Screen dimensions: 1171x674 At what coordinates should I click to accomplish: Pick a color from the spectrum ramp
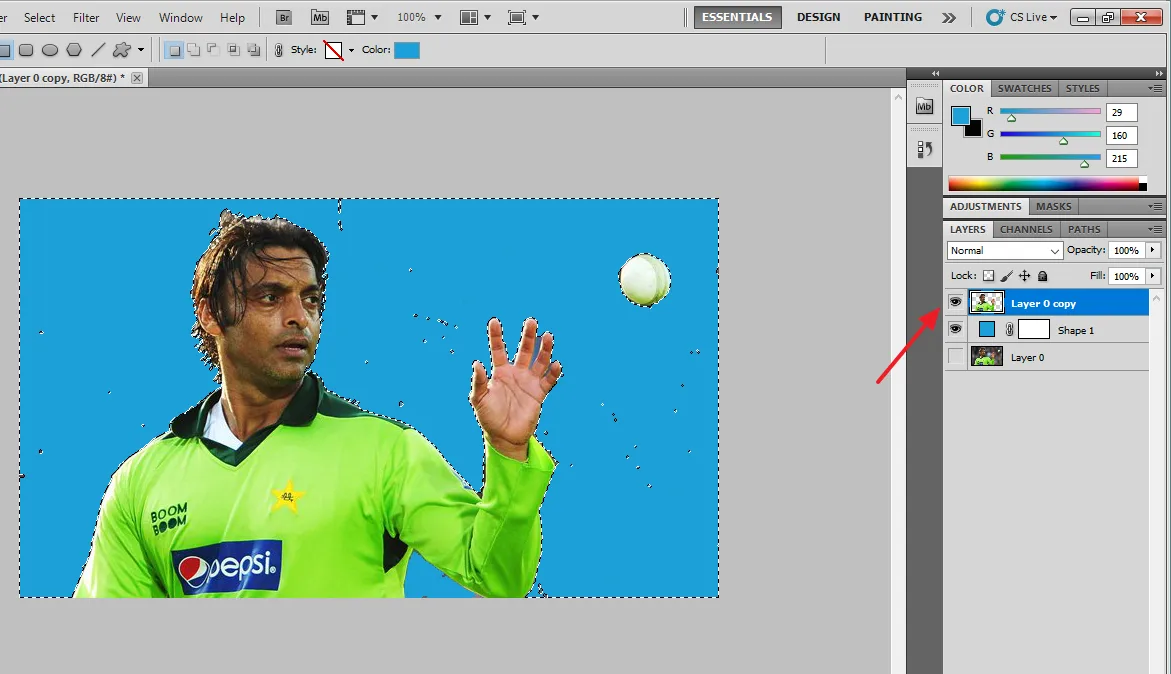point(1047,184)
